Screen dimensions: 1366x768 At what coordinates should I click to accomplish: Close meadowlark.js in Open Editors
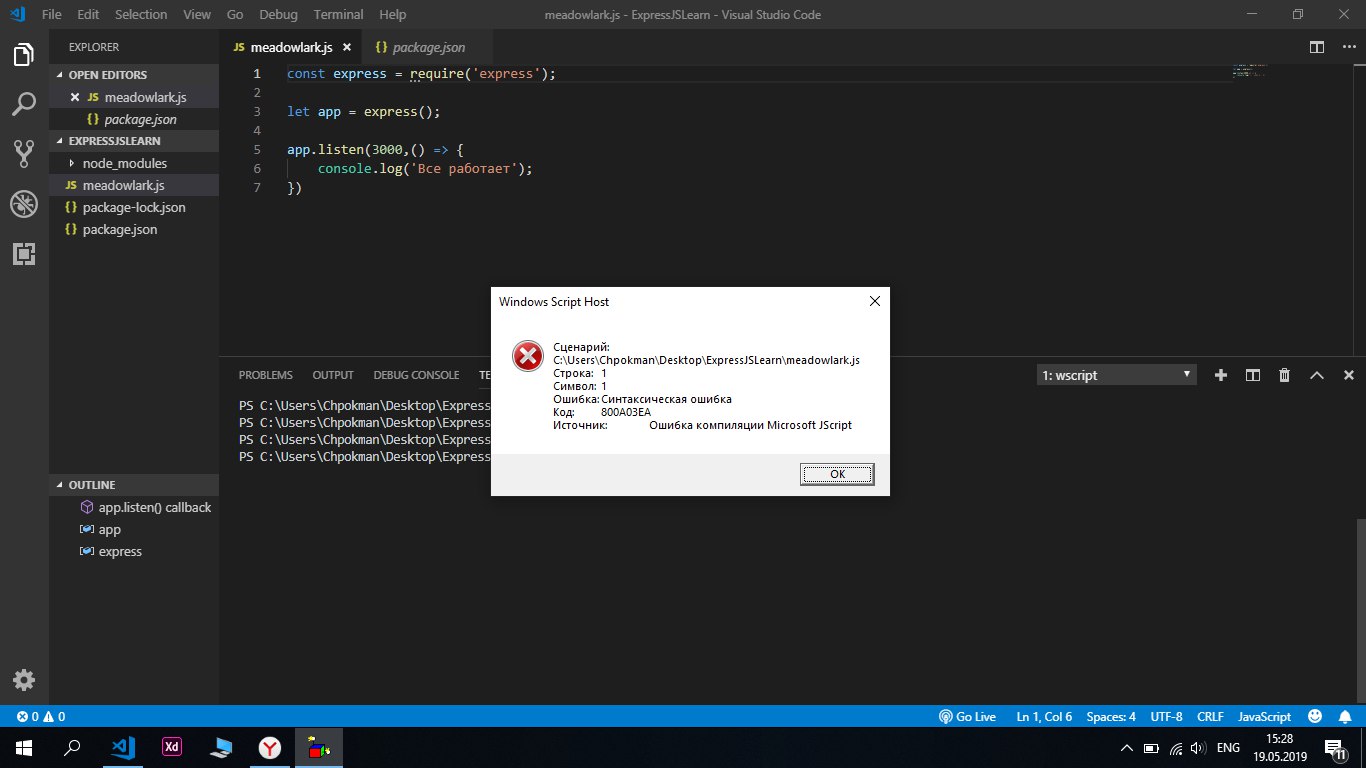pyautogui.click(x=75, y=97)
